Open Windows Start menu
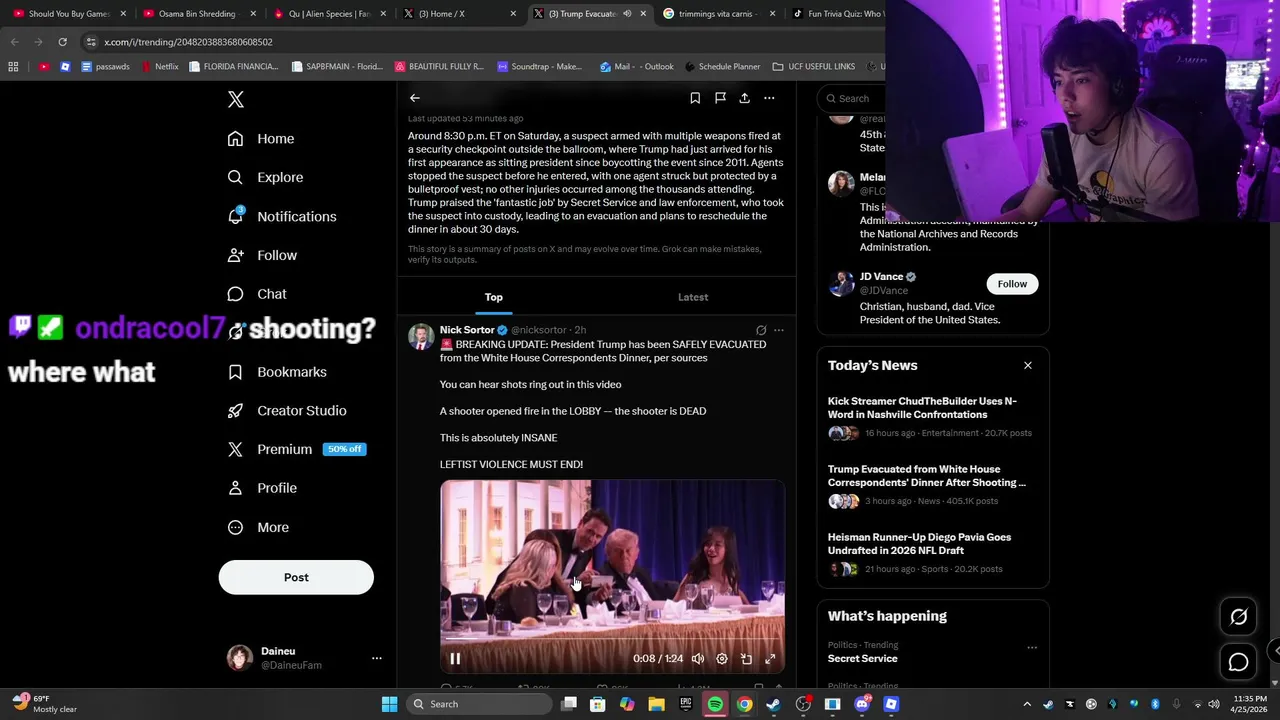 [x=389, y=704]
